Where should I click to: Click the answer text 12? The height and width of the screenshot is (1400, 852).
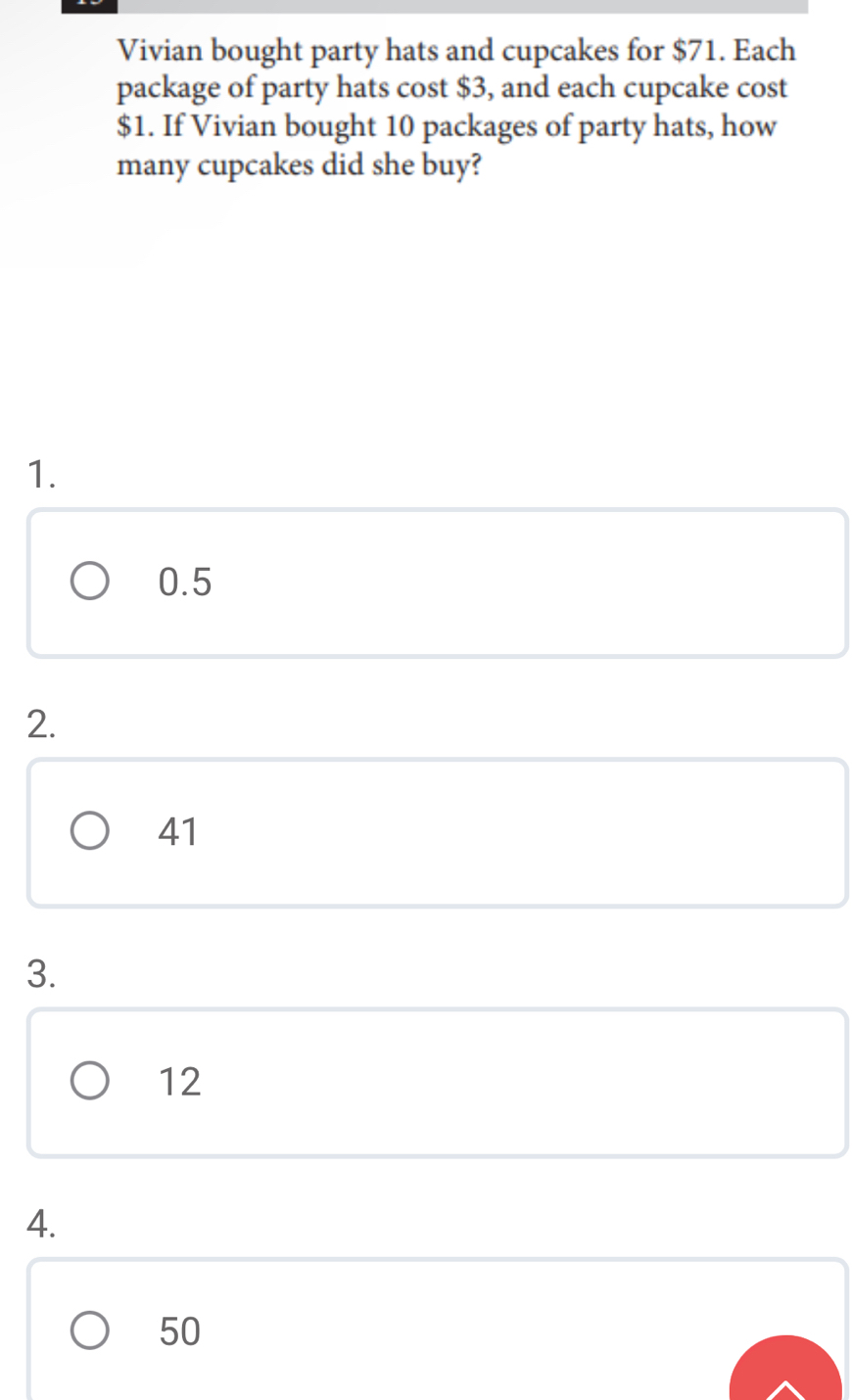pos(179,1082)
